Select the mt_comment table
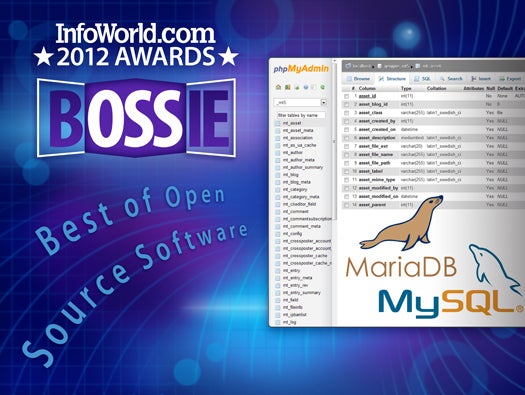525x395 pixels. click(296, 212)
